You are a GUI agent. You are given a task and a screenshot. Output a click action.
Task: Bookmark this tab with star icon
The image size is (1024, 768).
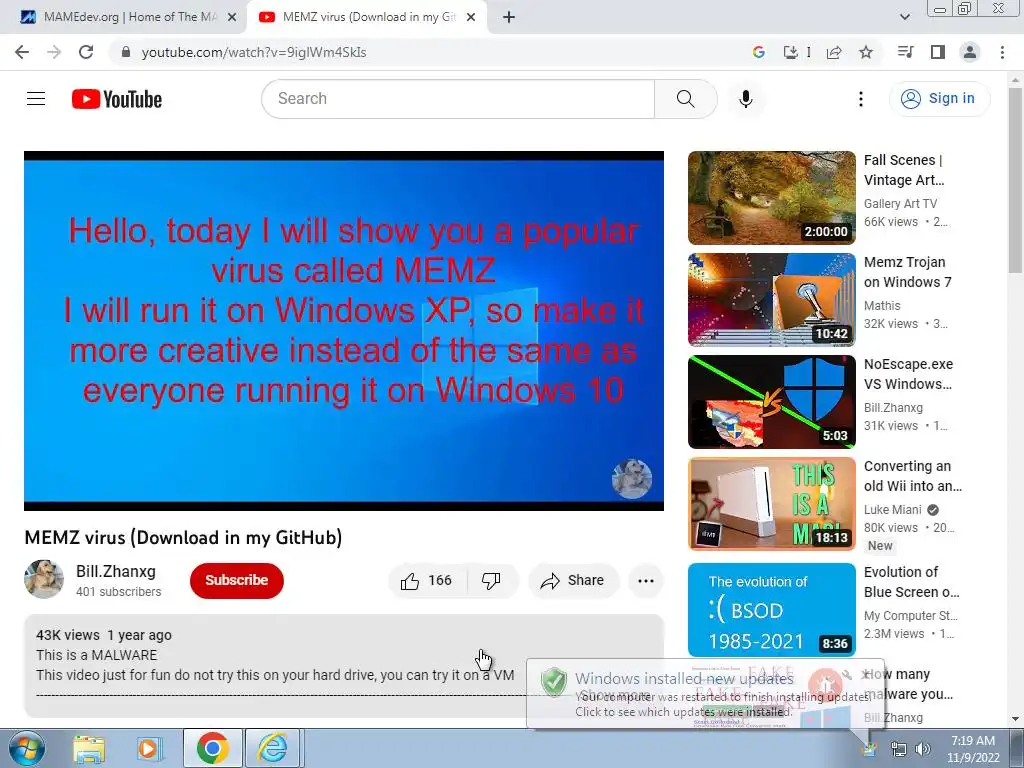[866, 52]
